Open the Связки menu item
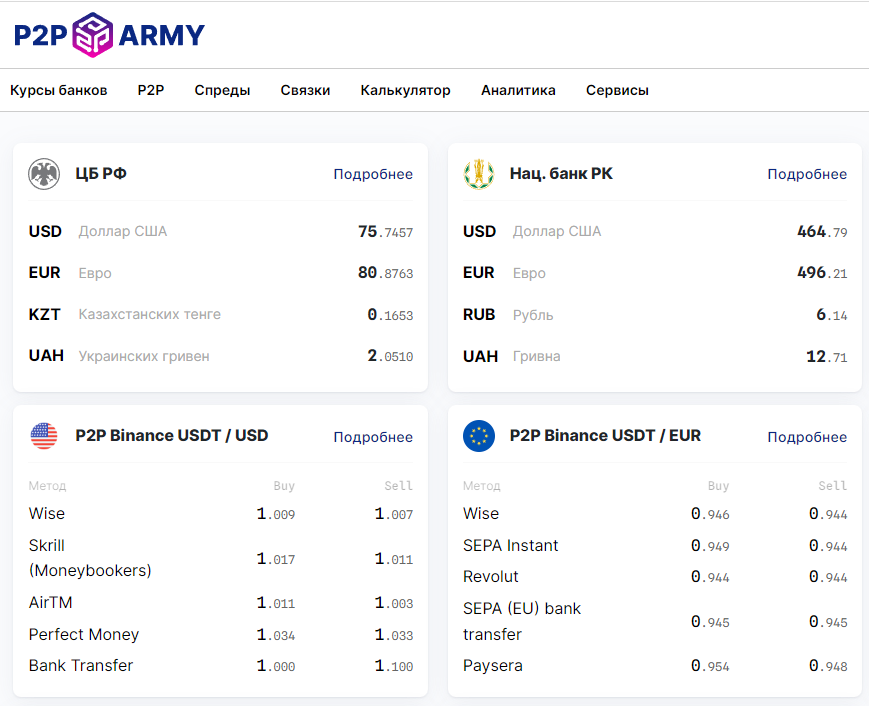The image size is (869, 706). 305,90
